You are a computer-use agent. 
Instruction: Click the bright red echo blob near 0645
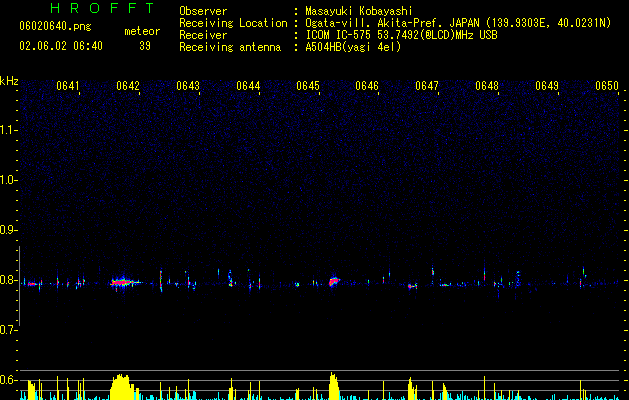[x=334, y=281]
